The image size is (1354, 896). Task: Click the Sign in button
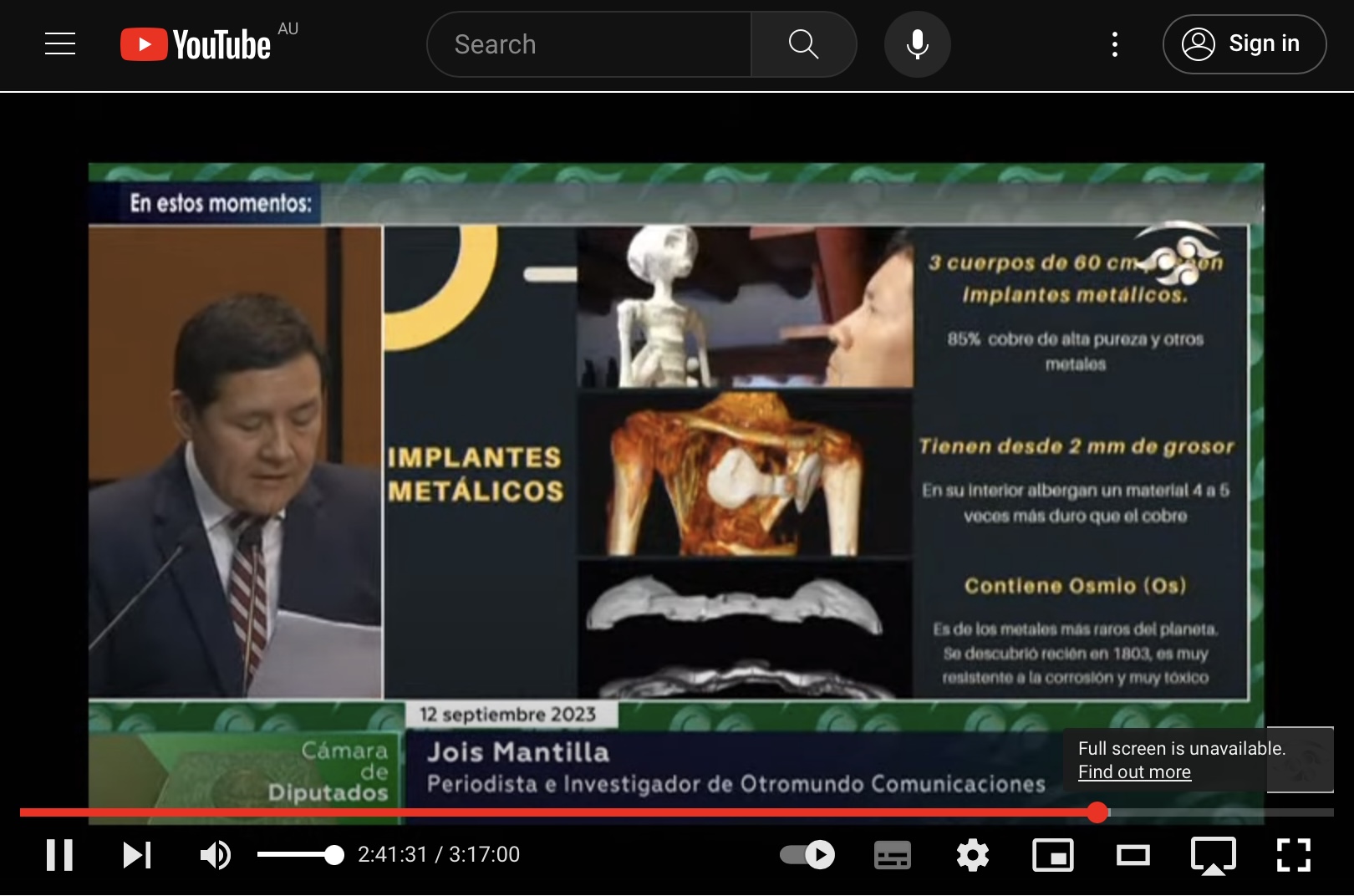point(1244,44)
